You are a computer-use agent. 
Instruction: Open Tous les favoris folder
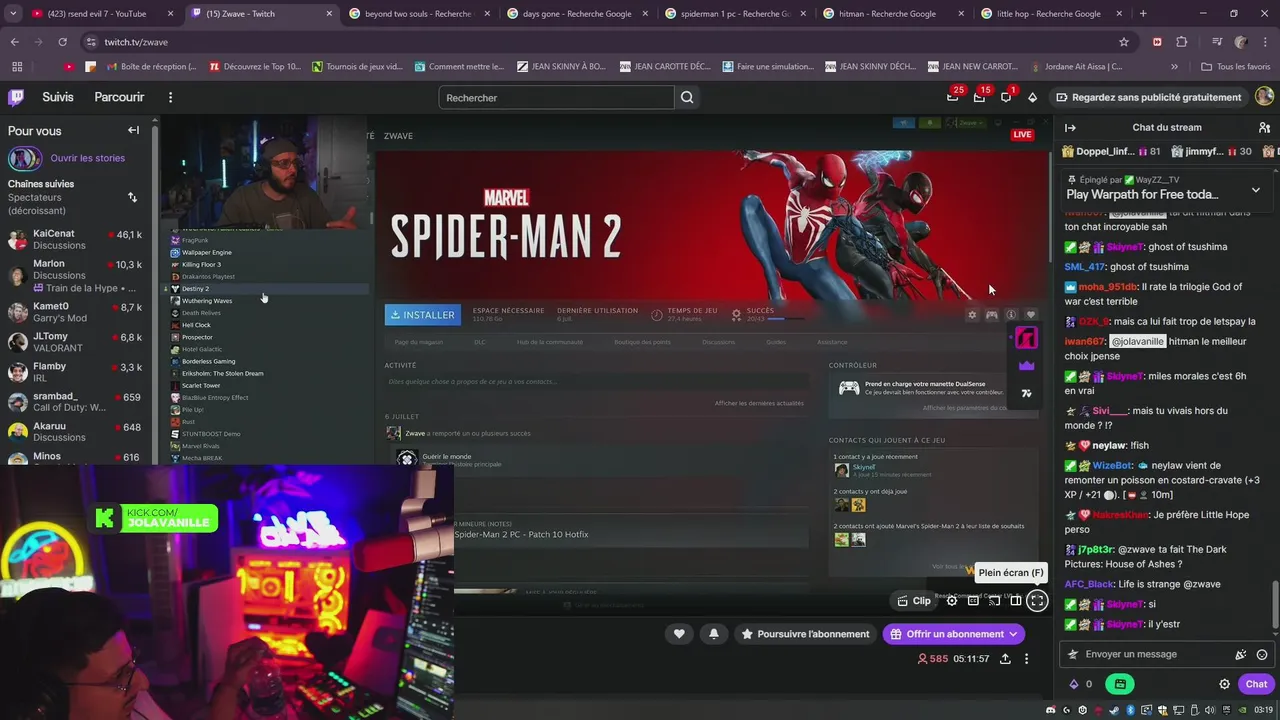[x=1236, y=67]
